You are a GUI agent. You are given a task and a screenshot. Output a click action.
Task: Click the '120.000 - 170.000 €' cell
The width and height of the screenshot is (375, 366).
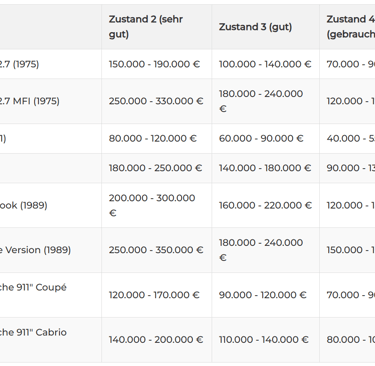pos(156,295)
